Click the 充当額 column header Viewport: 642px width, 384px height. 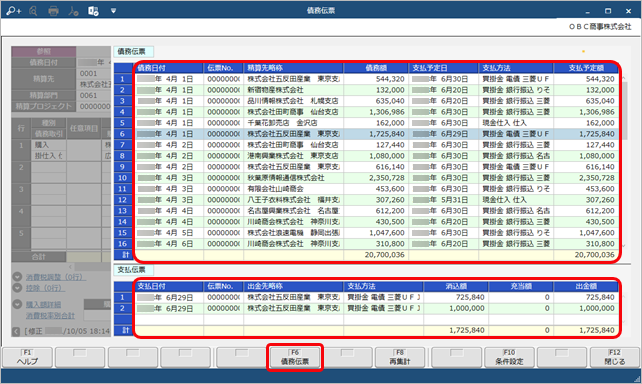[521, 286]
